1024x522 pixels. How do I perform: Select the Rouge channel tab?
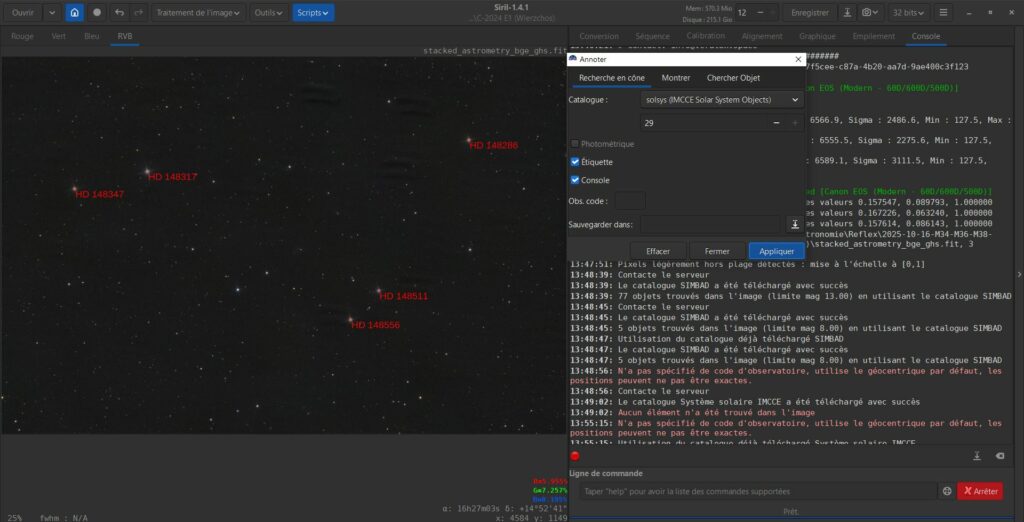click(22, 36)
